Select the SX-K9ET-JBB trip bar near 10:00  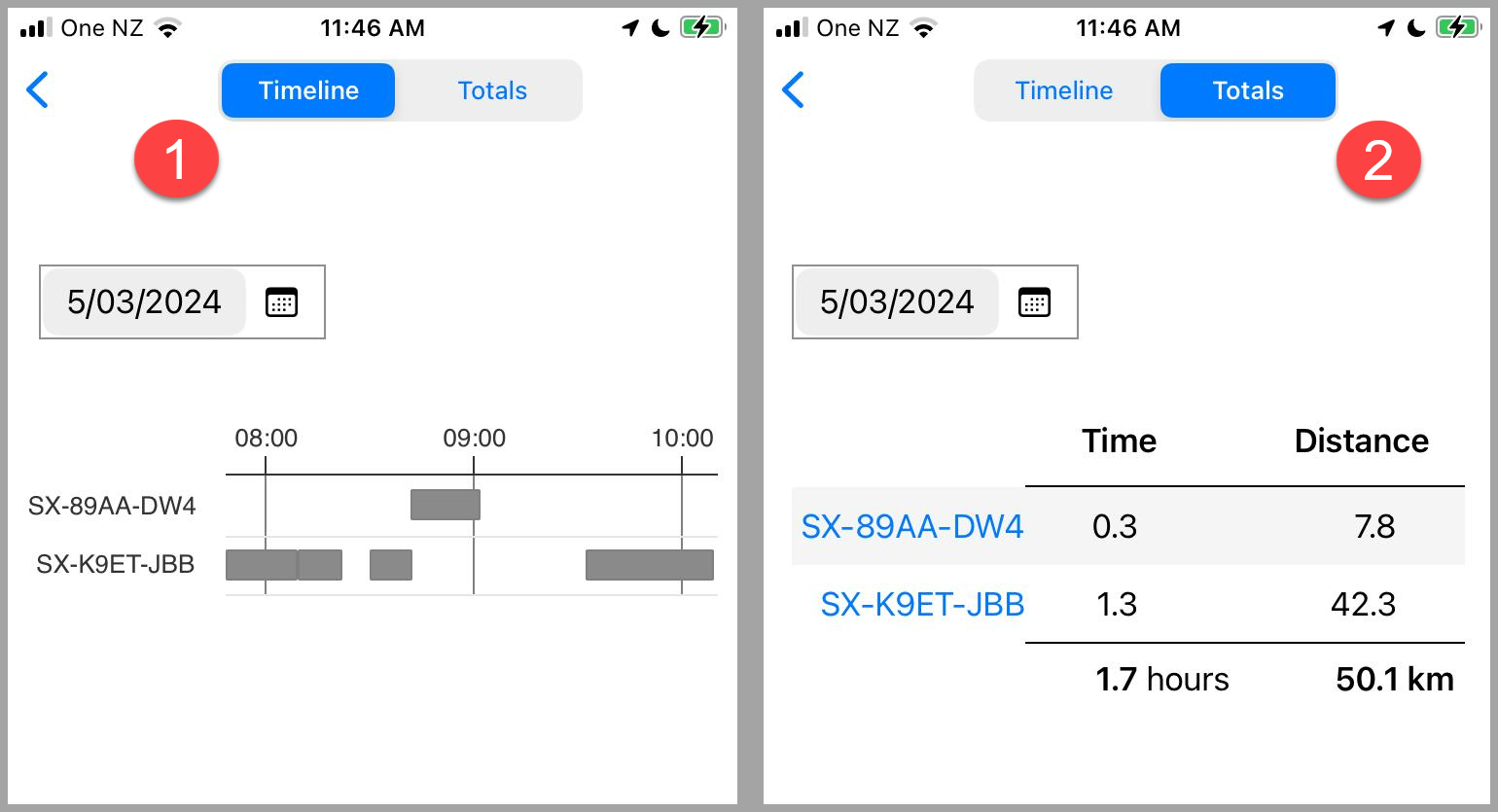tap(650, 565)
